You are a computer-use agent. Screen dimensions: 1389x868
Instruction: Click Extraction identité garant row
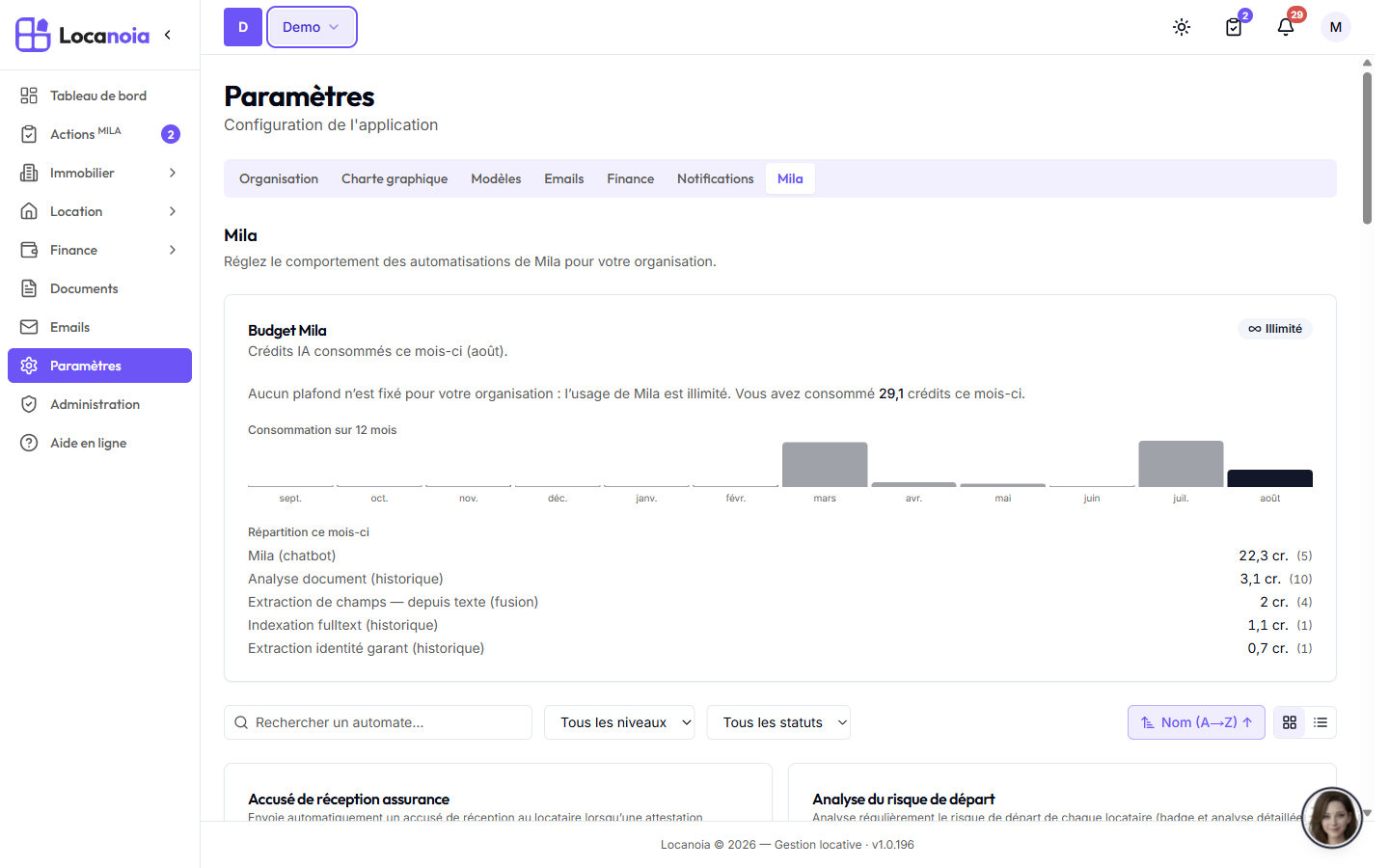779,648
